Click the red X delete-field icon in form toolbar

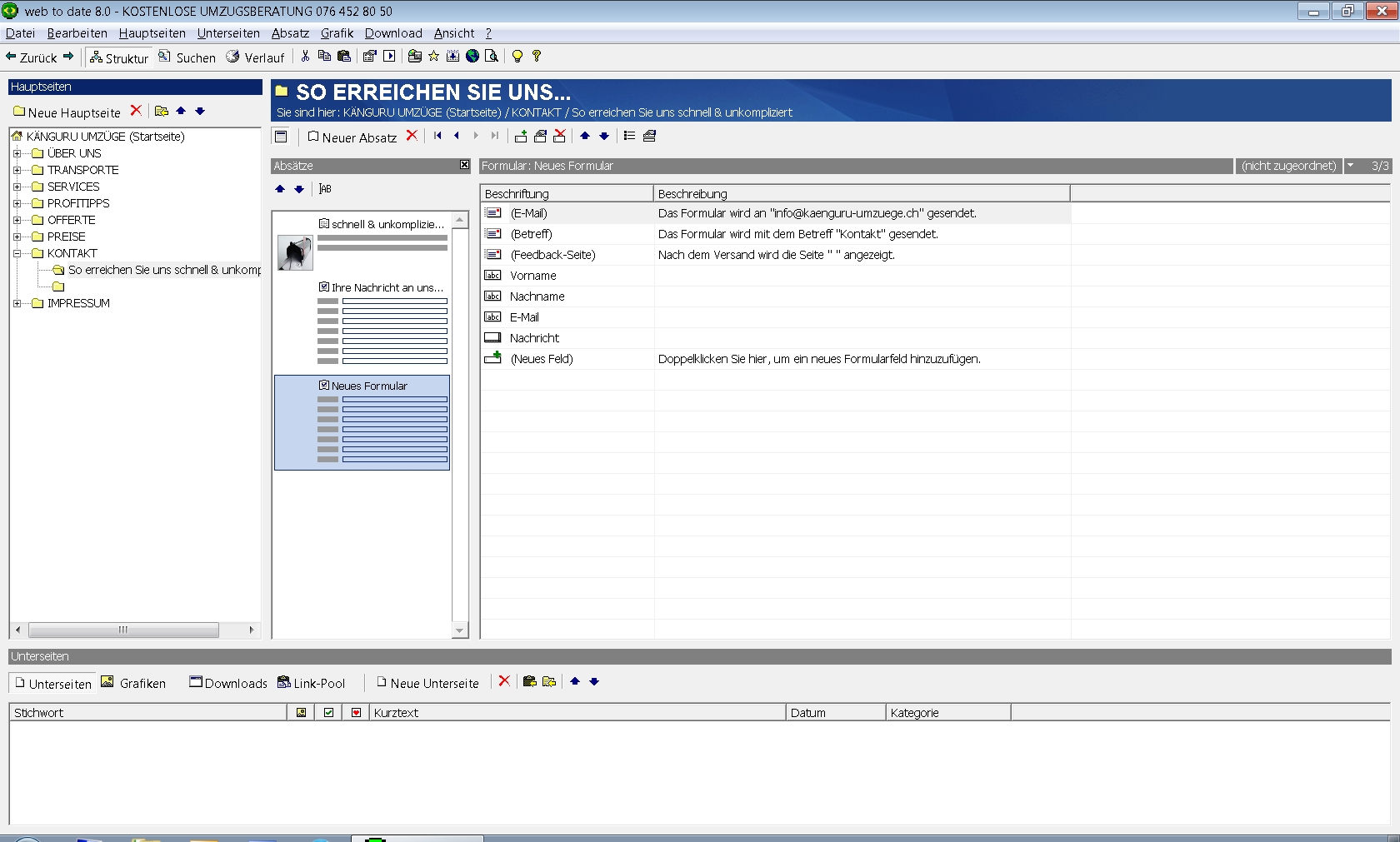(560, 136)
